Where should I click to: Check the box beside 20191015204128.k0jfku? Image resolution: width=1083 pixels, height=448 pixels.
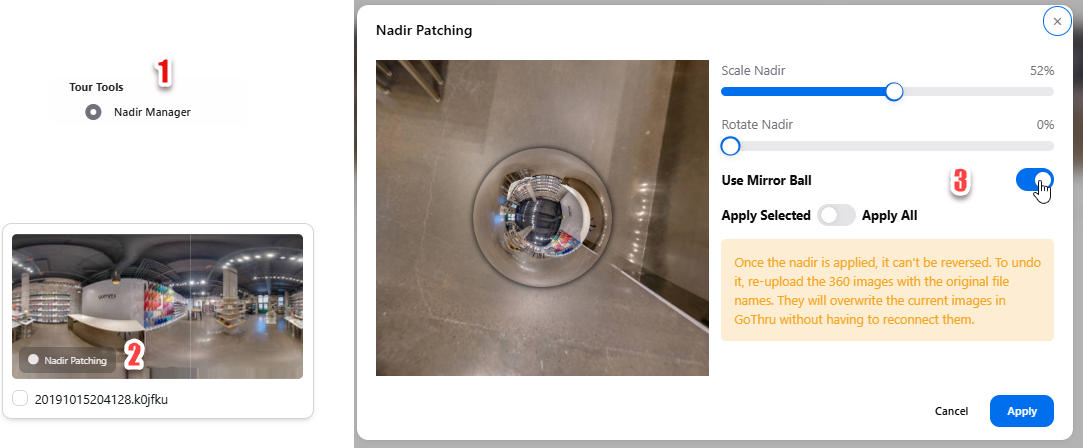pyautogui.click(x=20, y=398)
